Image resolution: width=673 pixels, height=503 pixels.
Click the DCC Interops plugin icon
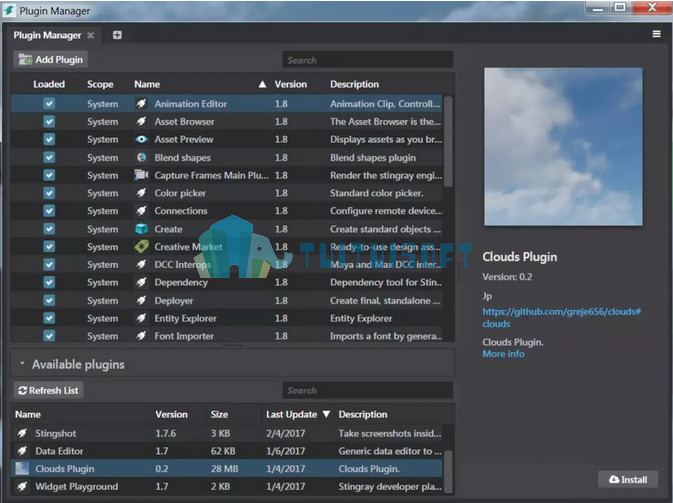(141, 264)
